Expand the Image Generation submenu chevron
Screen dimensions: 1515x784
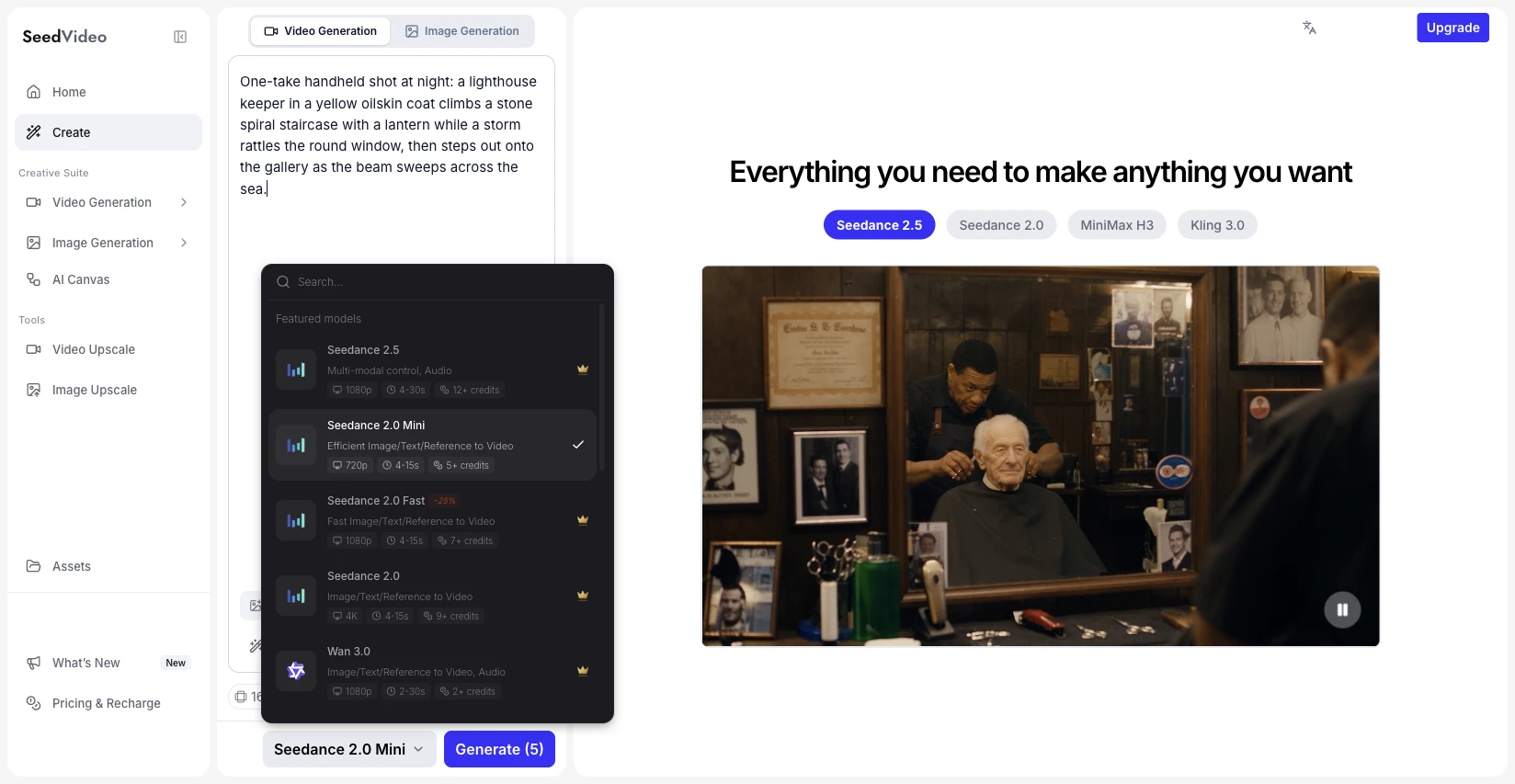coord(184,243)
